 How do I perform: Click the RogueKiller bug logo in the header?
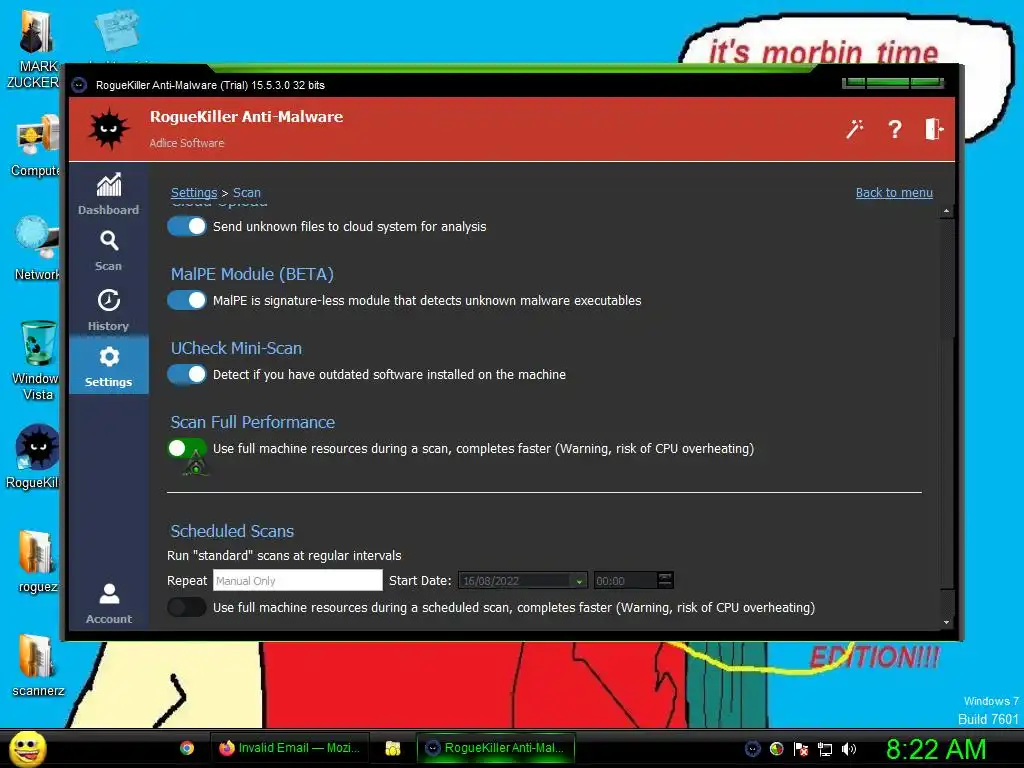(108, 129)
